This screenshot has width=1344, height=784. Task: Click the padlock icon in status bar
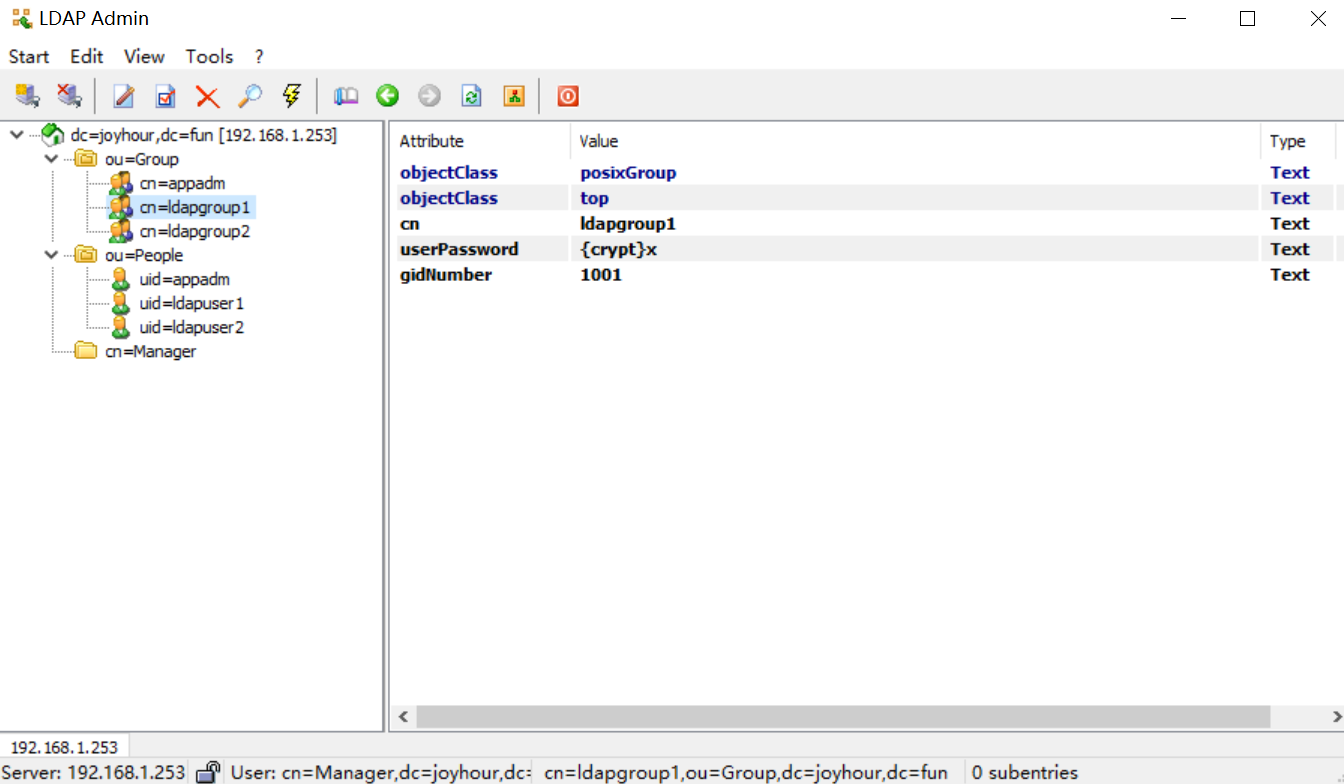point(208,772)
